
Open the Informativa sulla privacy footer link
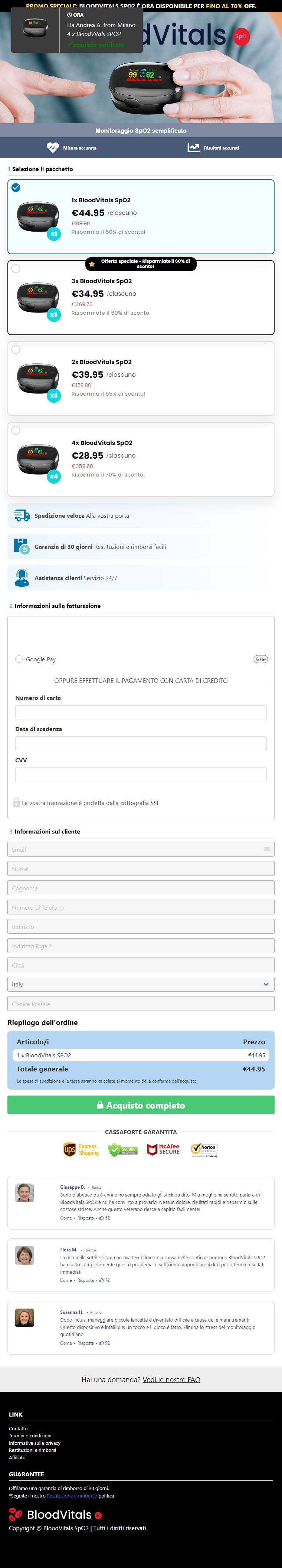pos(35,1443)
